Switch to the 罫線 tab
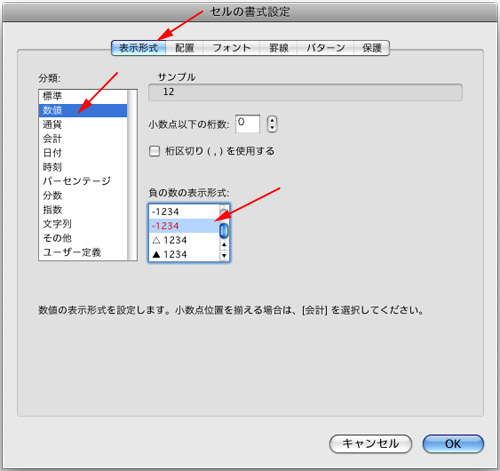This screenshot has height=471, width=500. point(278,48)
